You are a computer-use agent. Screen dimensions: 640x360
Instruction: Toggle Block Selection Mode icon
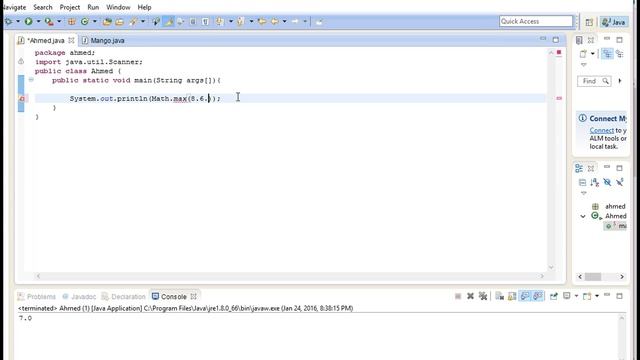[x=193, y=22]
